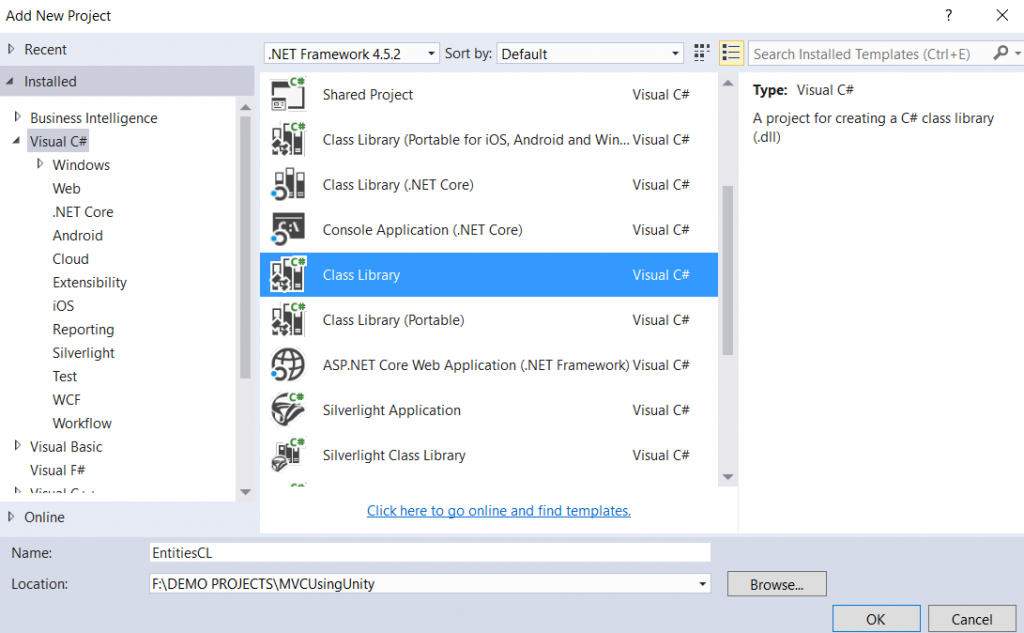The image size is (1024, 633).
Task: Open the Location path dropdown
Action: [x=703, y=584]
